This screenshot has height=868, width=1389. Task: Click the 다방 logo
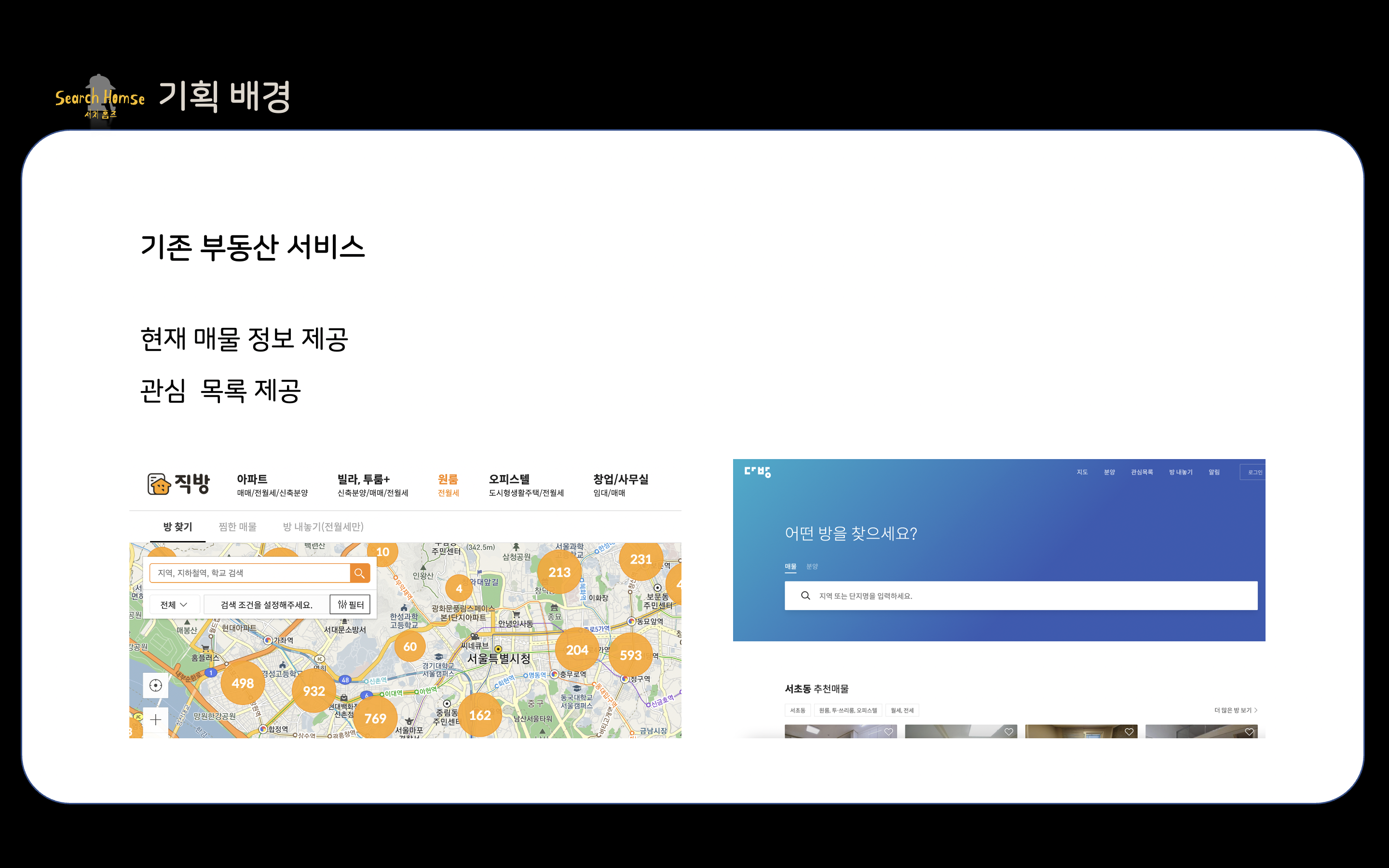[x=757, y=472]
